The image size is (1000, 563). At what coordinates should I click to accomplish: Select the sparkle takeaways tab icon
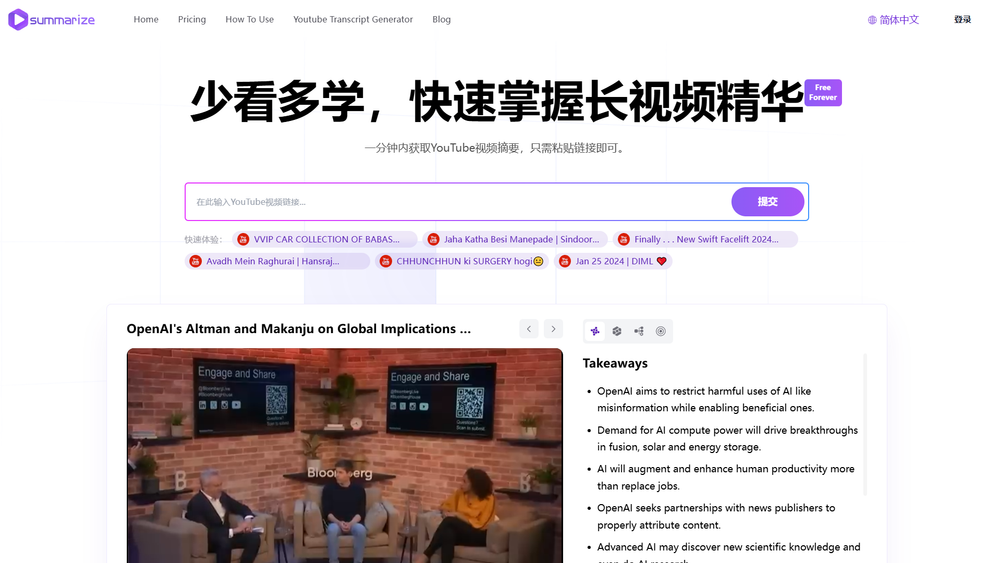pyautogui.click(x=595, y=331)
